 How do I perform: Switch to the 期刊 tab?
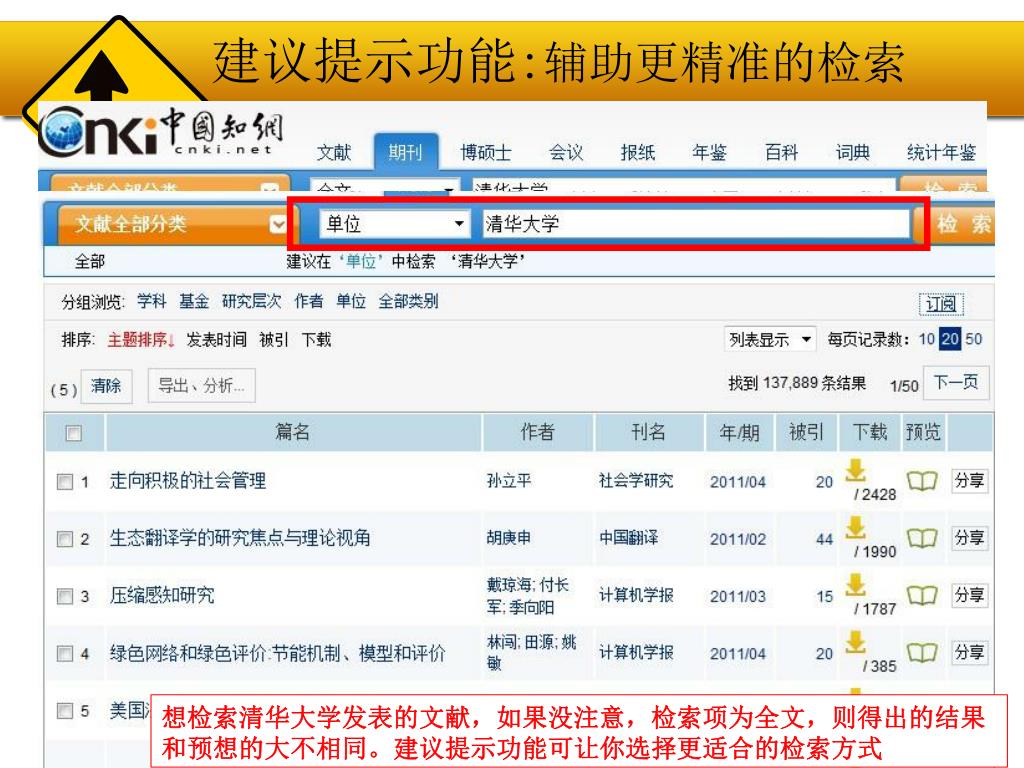(405, 153)
